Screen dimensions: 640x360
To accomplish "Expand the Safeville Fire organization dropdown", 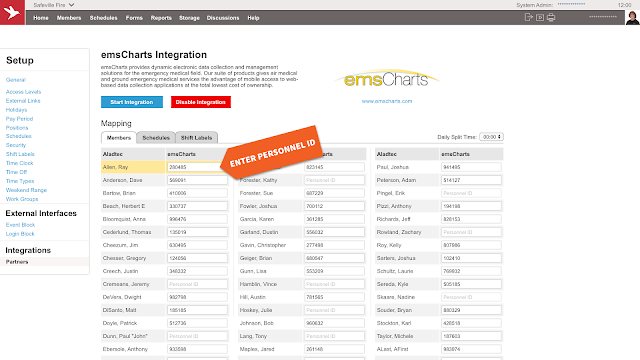I will [x=53, y=5].
